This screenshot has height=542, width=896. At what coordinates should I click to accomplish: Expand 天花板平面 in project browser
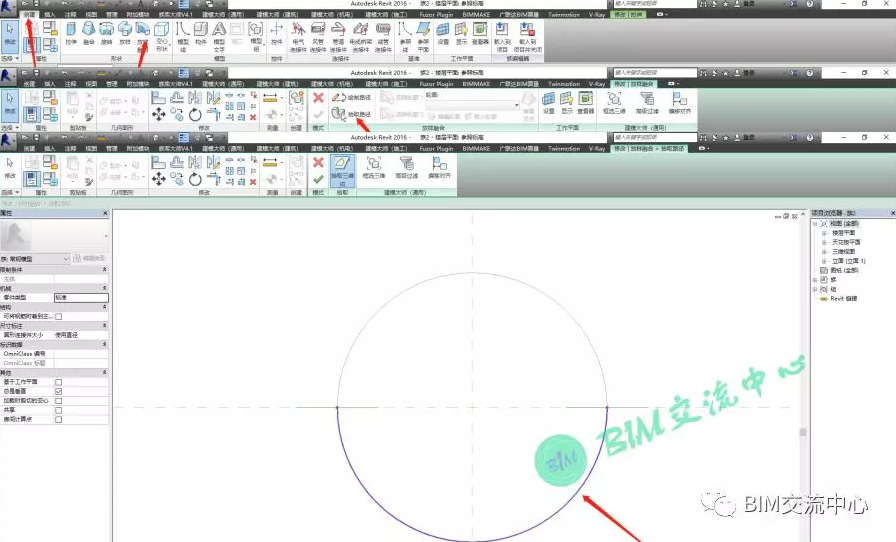824,242
